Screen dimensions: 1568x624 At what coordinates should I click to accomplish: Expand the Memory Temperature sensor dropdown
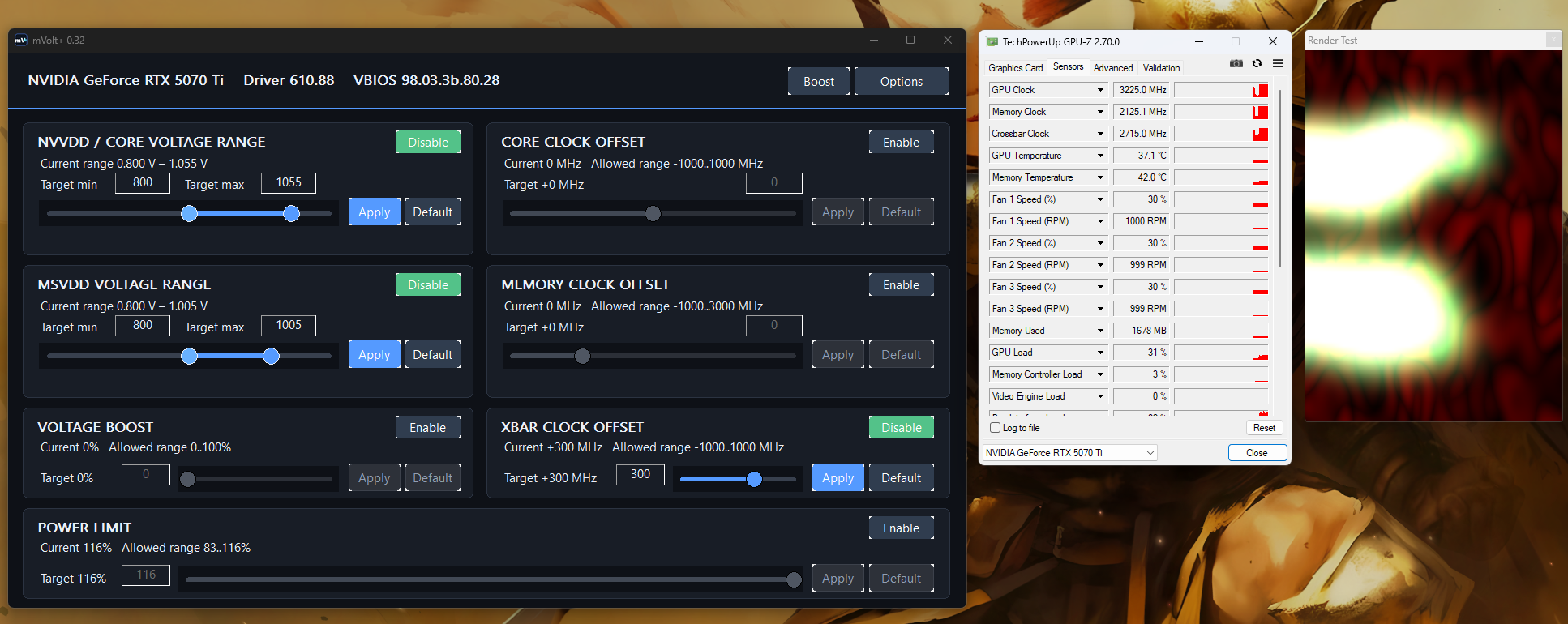click(x=1100, y=177)
